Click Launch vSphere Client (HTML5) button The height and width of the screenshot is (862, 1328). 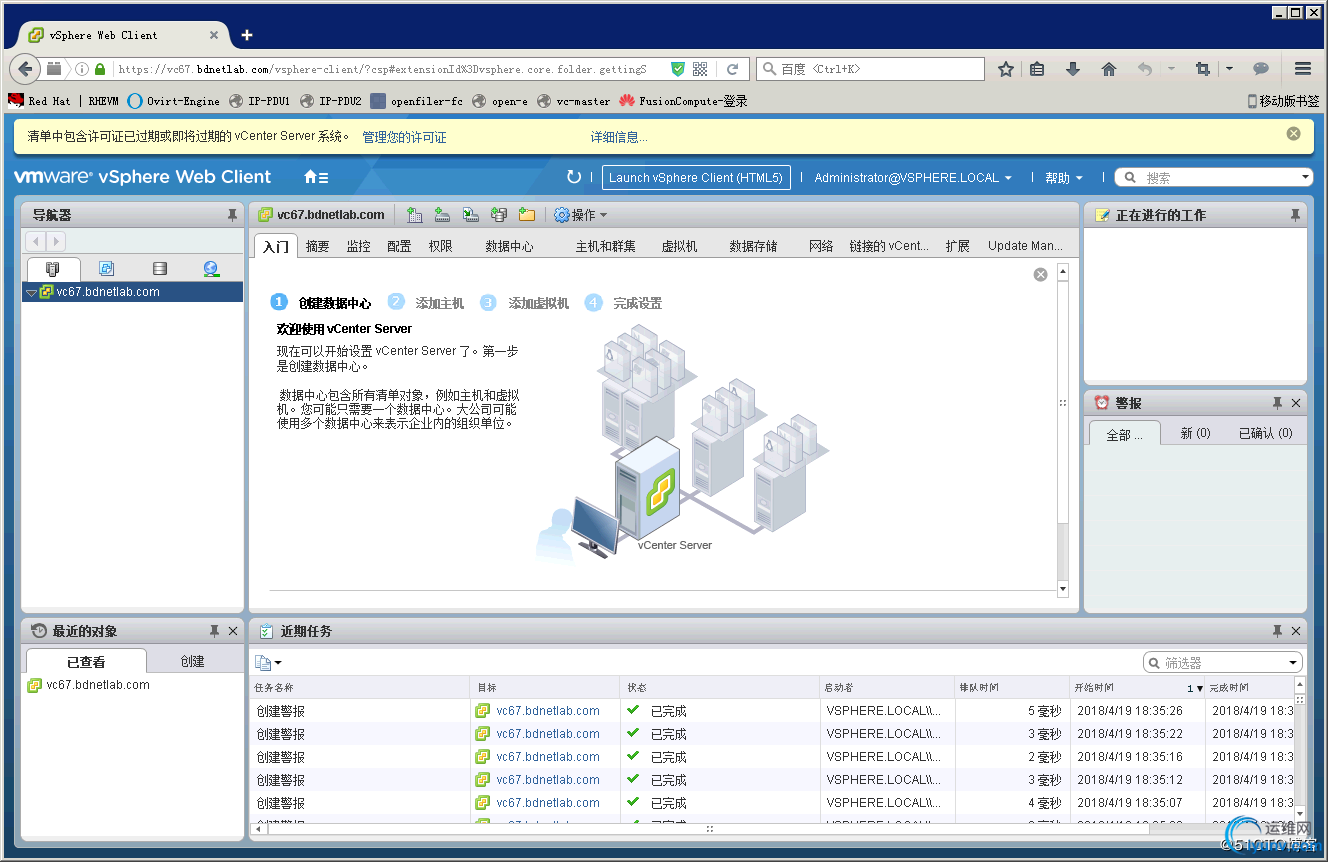696,178
